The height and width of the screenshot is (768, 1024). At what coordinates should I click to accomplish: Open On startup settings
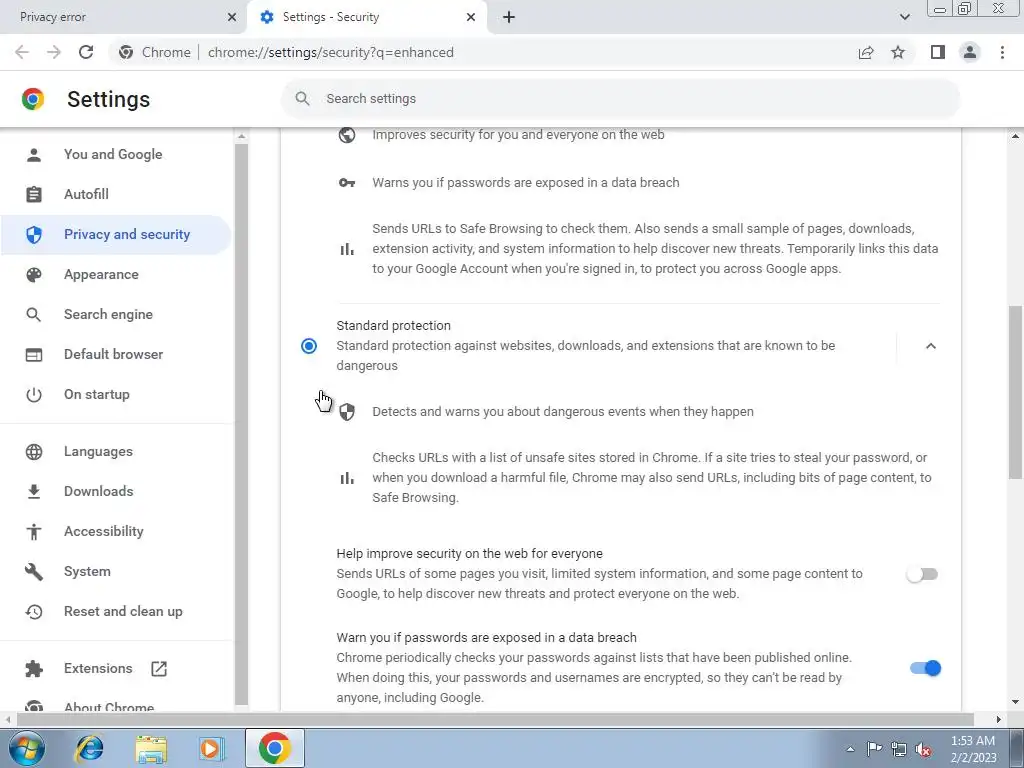pos(115,394)
